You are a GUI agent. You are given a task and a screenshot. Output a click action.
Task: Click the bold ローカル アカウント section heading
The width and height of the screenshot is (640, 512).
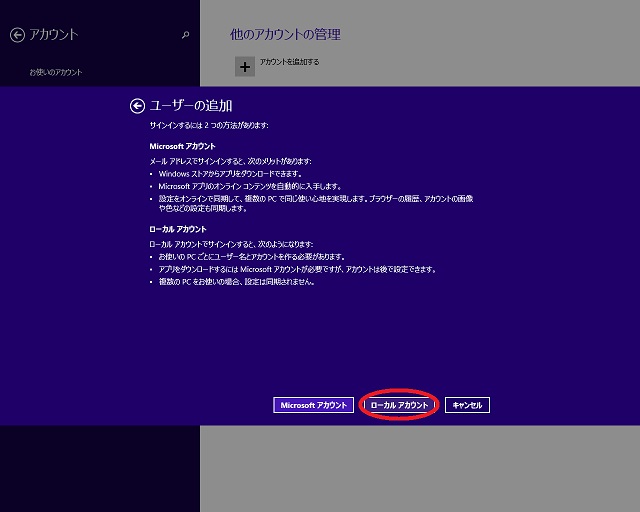point(176,230)
